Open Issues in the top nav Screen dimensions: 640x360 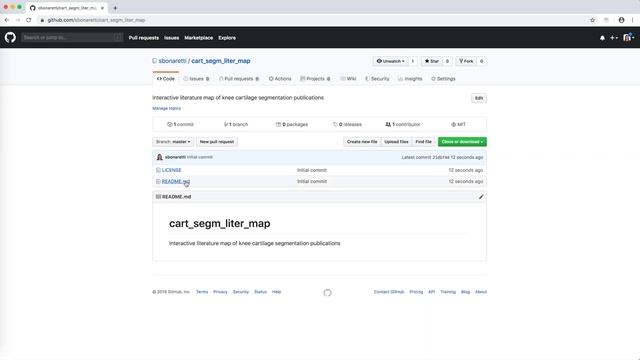coord(171,38)
